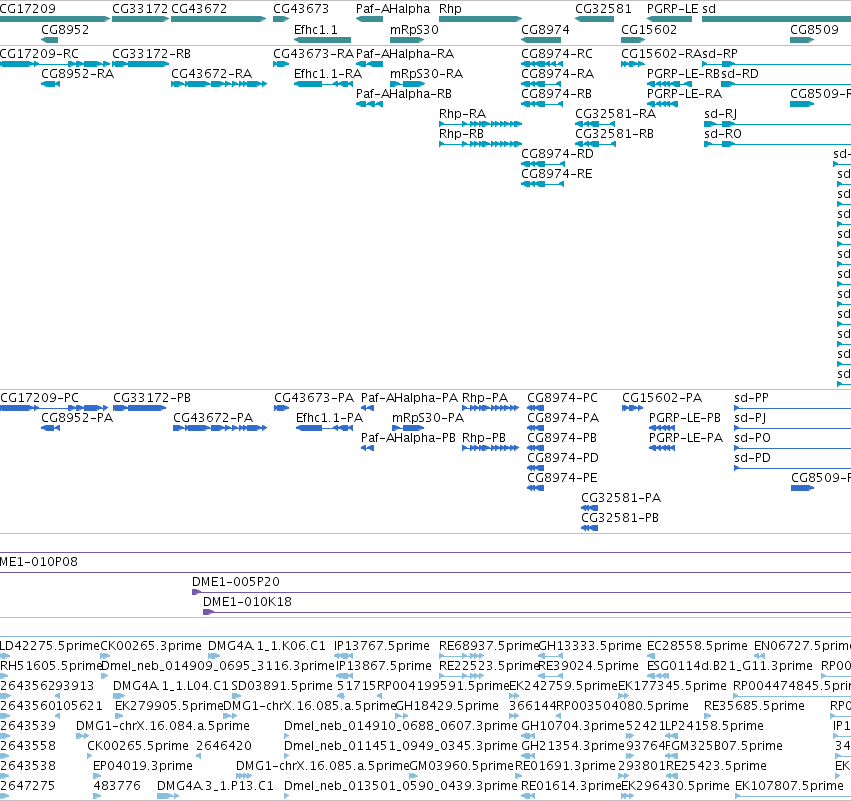Select protein CG8974-PE

pos(562,478)
